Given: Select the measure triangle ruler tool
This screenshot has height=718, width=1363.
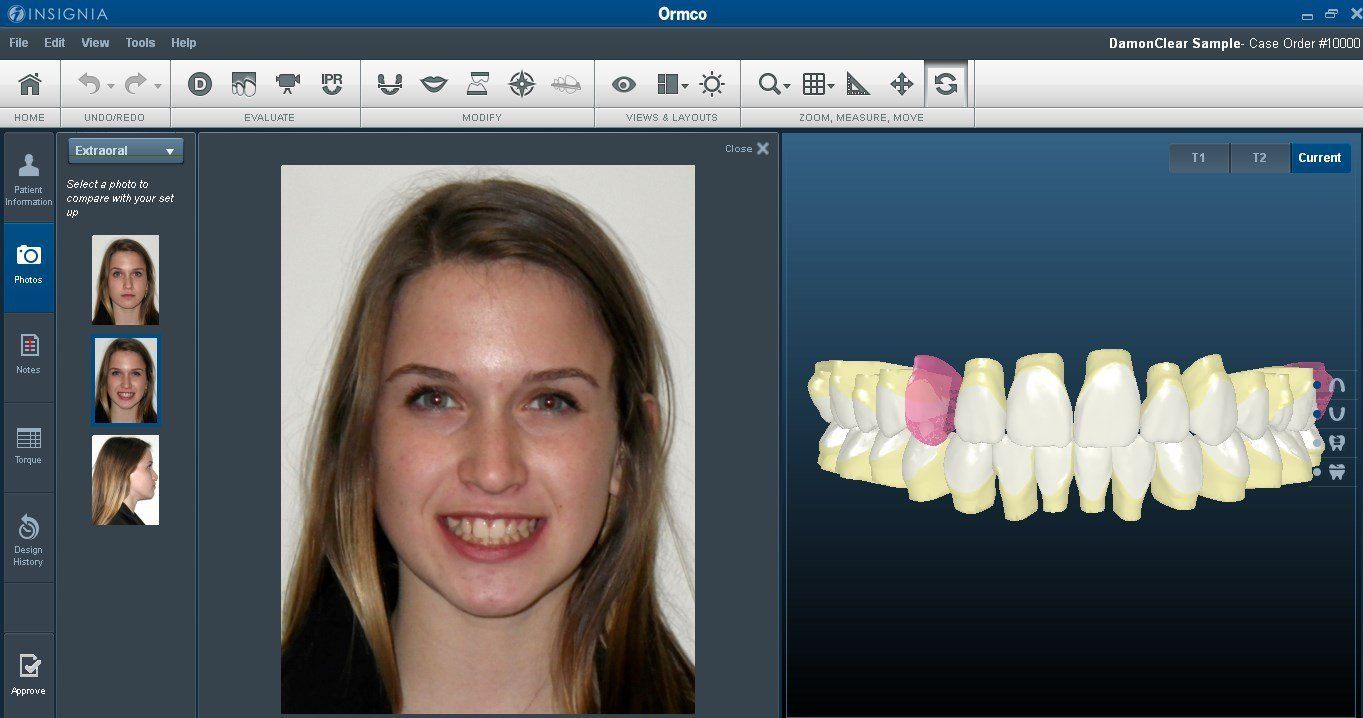Looking at the screenshot, I should (x=858, y=84).
